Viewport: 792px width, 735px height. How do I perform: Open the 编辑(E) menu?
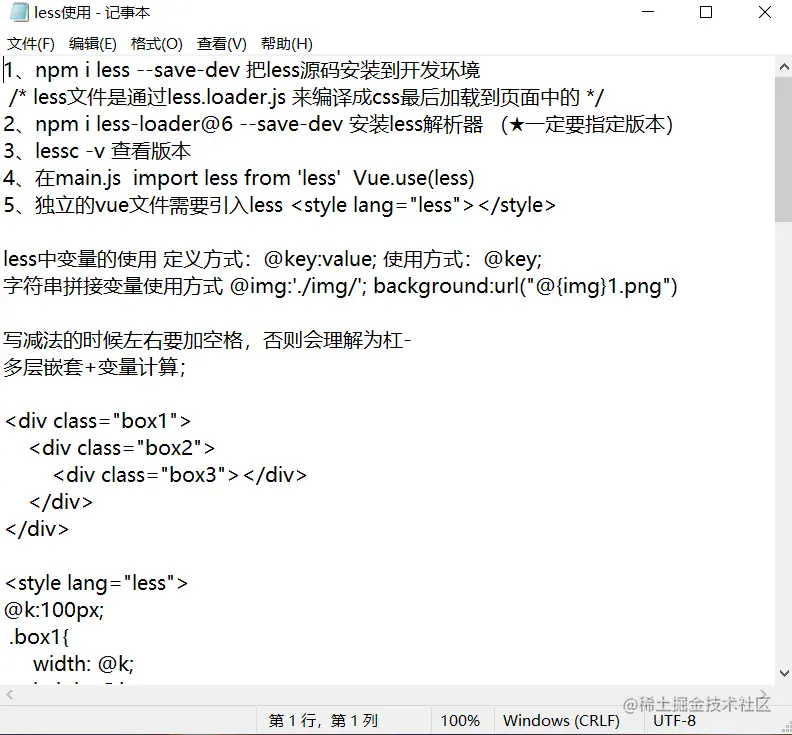93,44
